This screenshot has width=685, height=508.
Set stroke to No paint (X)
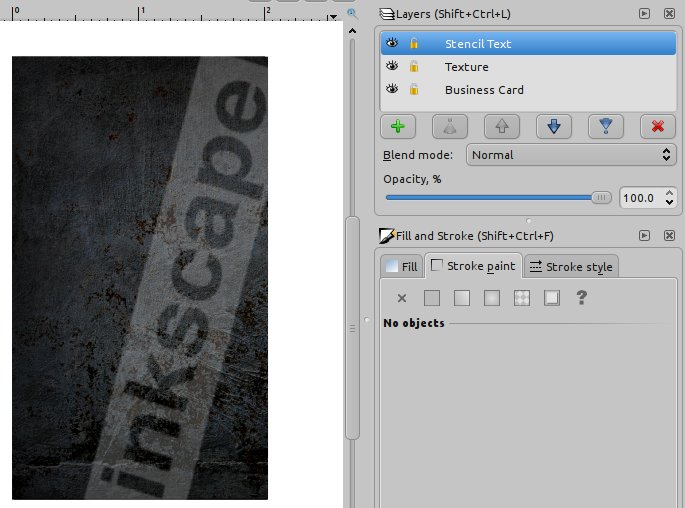click(x=402, y=298)
